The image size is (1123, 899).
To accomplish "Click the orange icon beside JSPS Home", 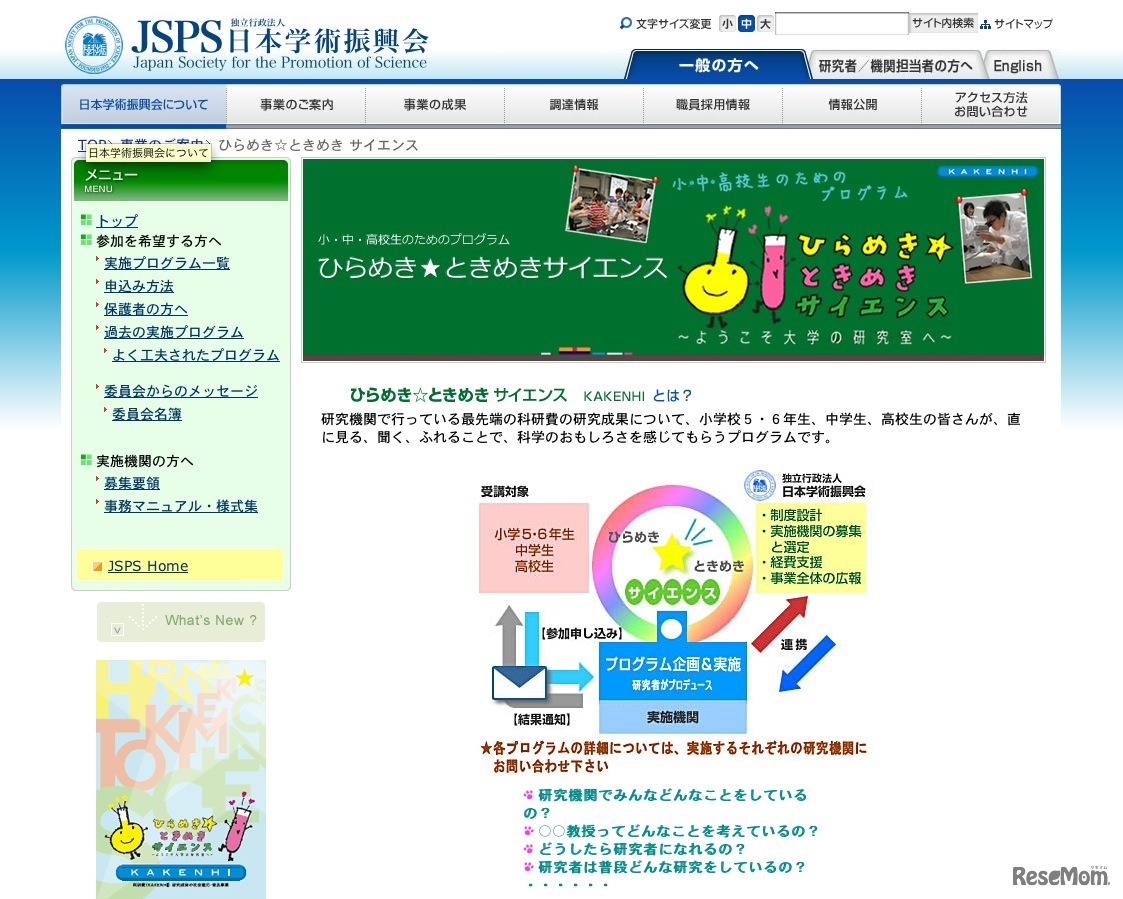I will [97, 567].
